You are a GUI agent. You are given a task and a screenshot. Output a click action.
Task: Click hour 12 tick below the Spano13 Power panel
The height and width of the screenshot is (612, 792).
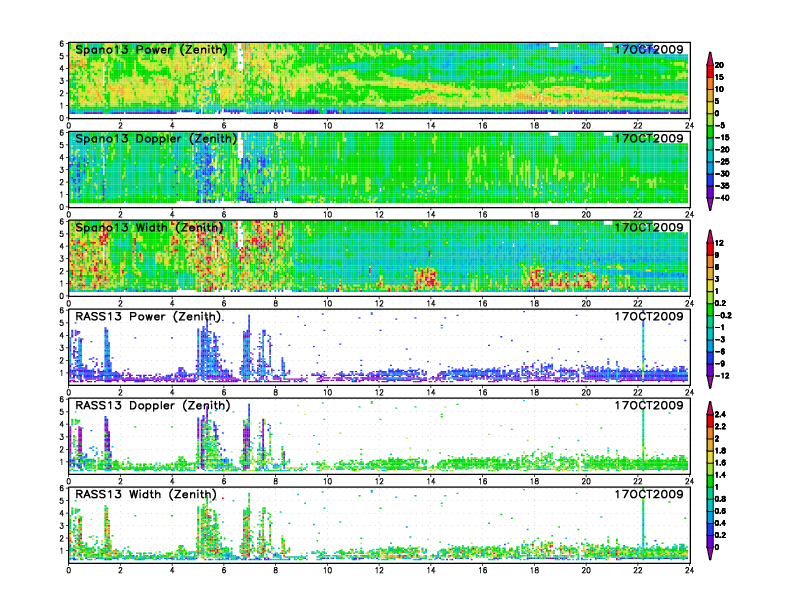coord(379,125)
